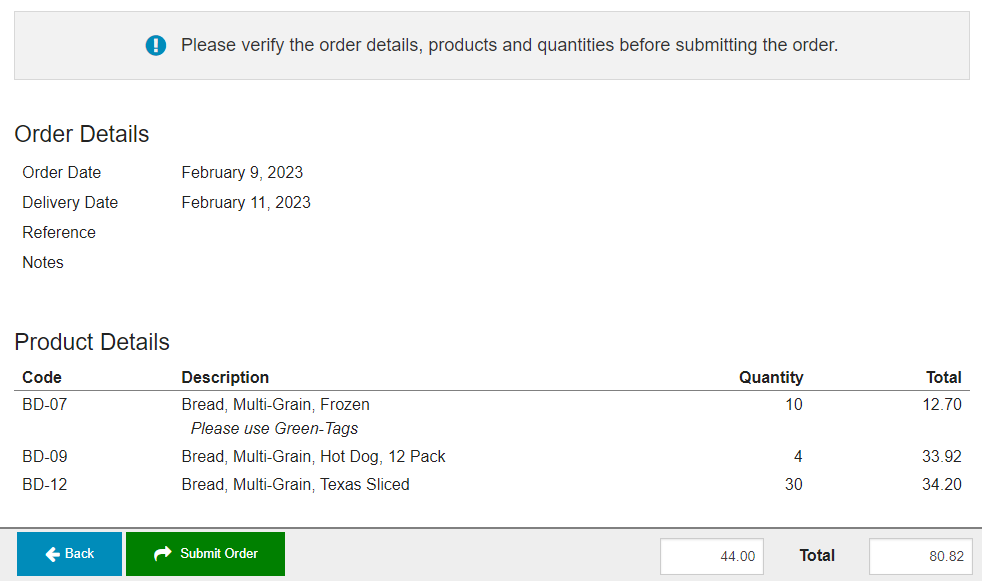Click the delivery date February 11, 2023
The image size is (982, 581).
246,203
